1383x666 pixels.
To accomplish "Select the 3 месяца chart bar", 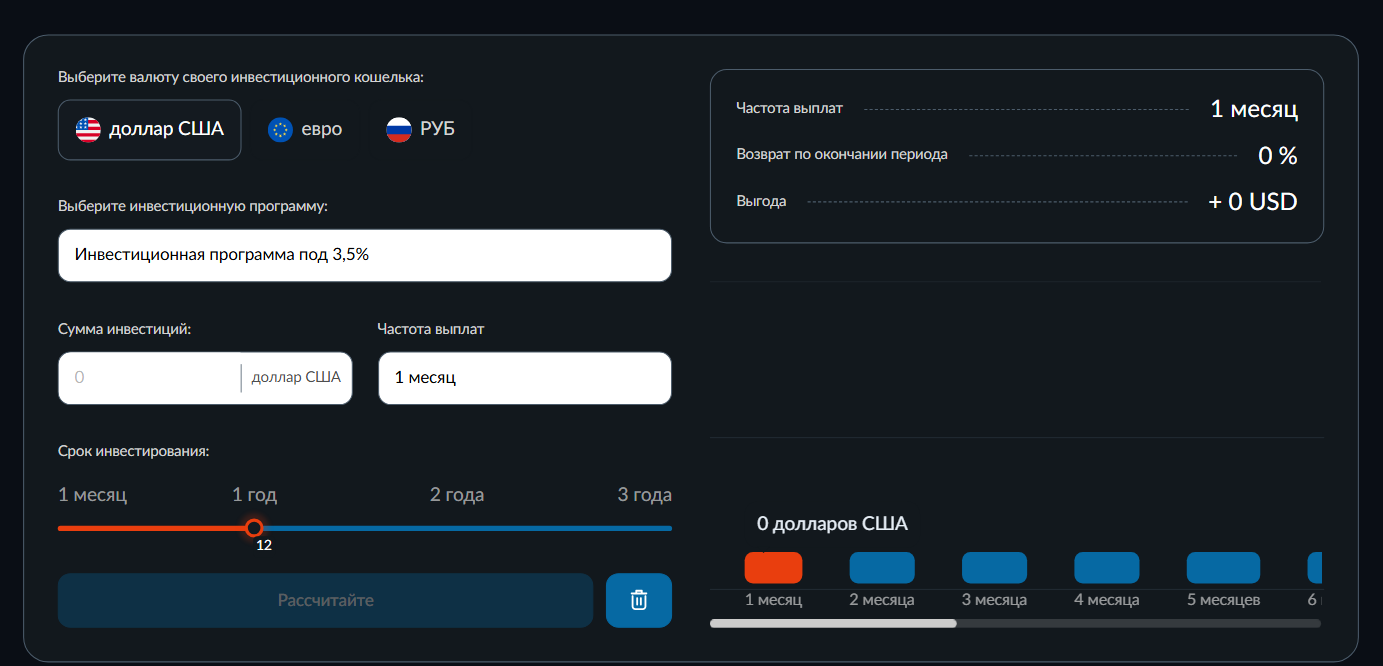I will pos(994,568).
